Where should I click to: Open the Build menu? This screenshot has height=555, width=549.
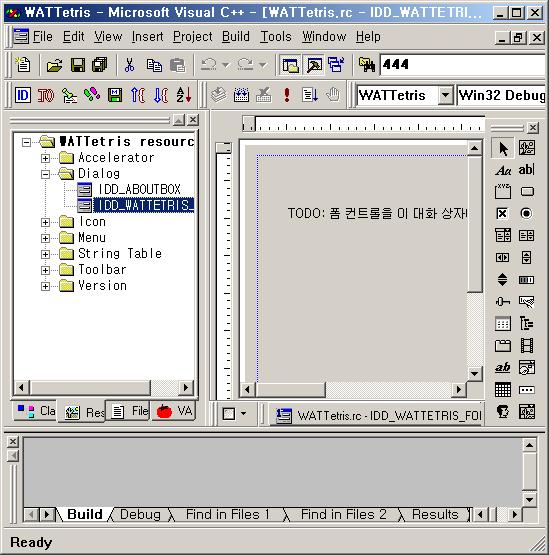click(x=236, y=36)
